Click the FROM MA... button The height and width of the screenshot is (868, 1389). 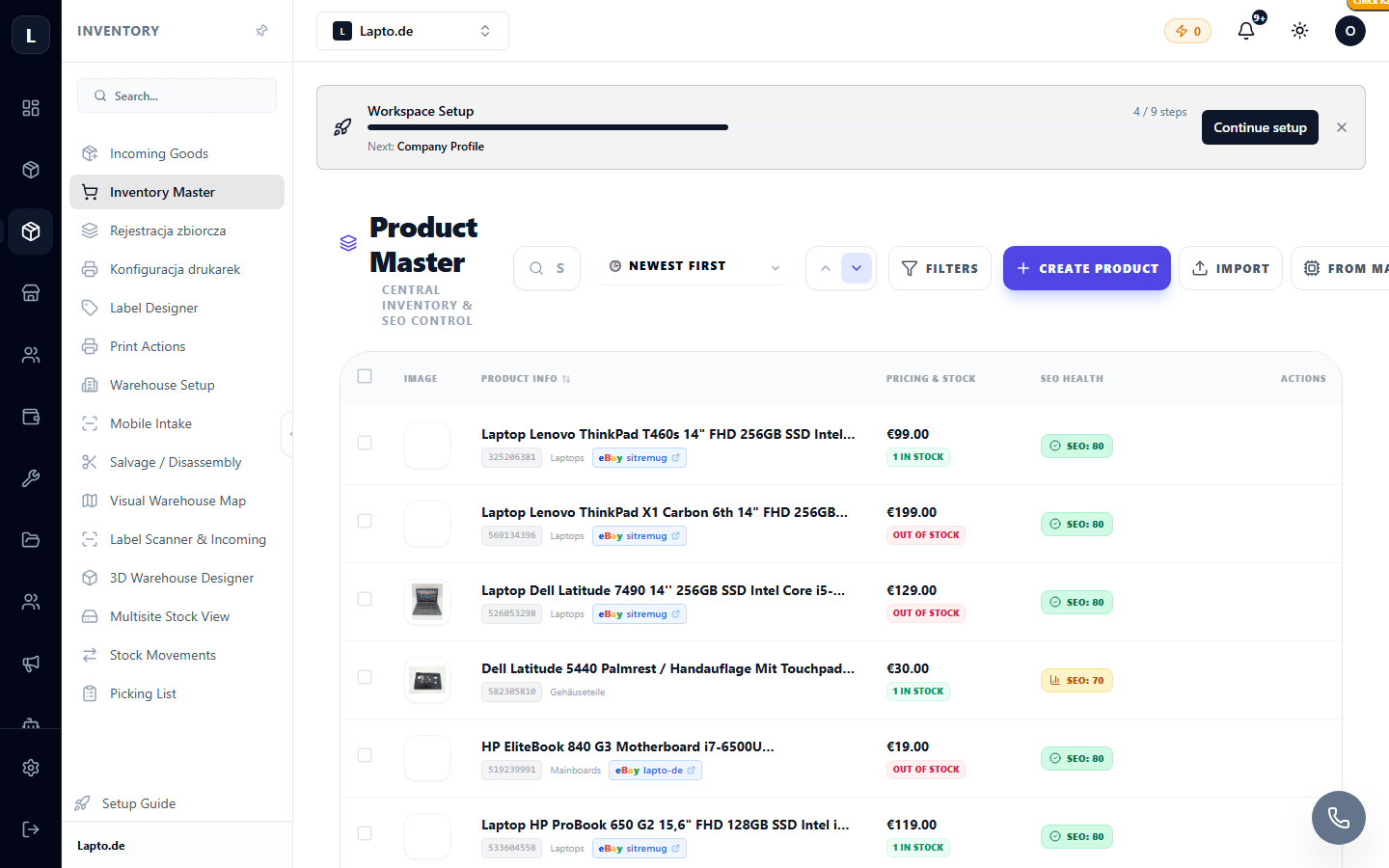click(x=1341, y=268)
